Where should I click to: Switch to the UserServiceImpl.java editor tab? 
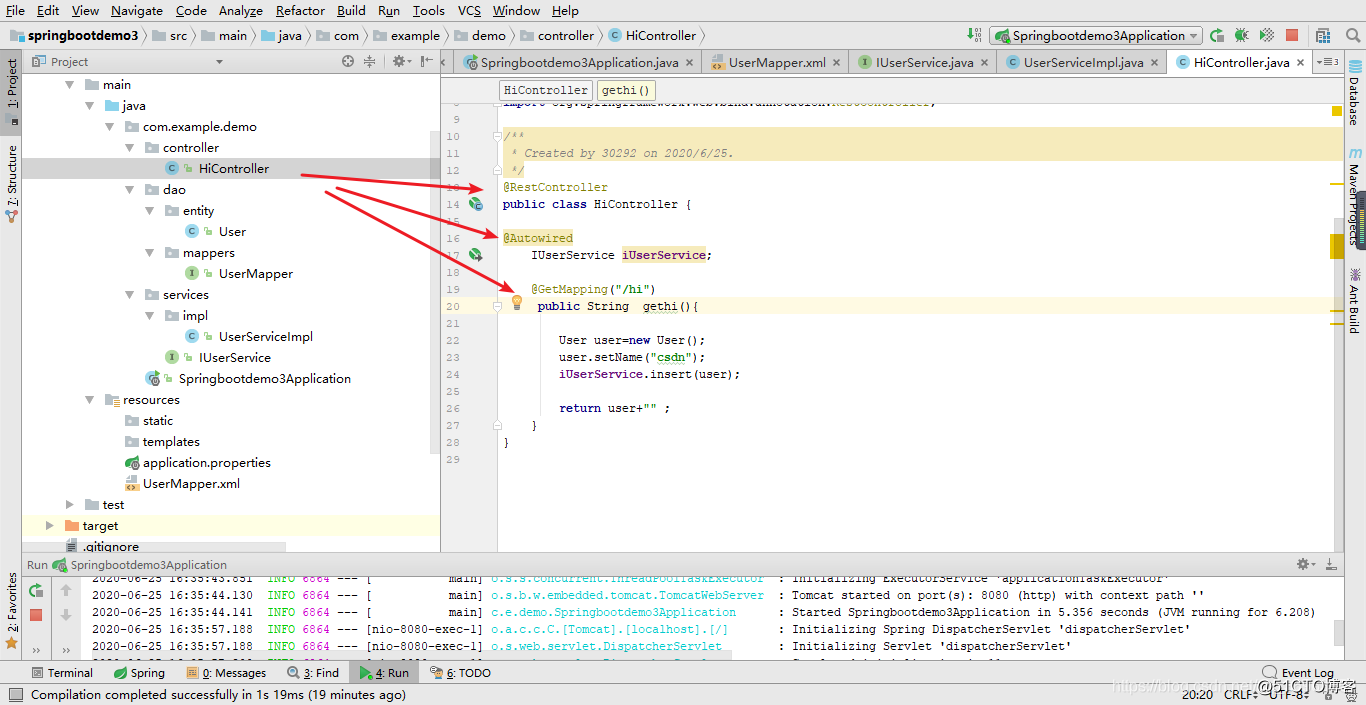1082,62
